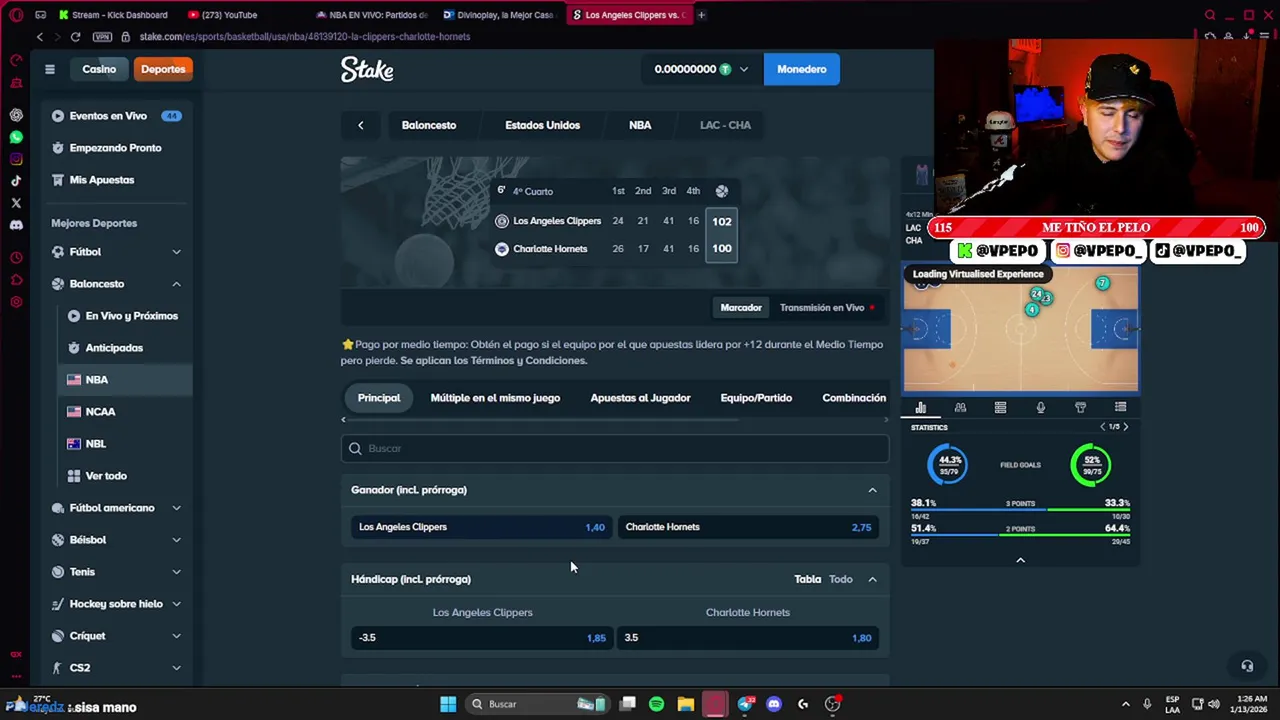
Task: Open the play-by-play list icon in tracker
Action: pyautogui.click(x=1120, y=407)
